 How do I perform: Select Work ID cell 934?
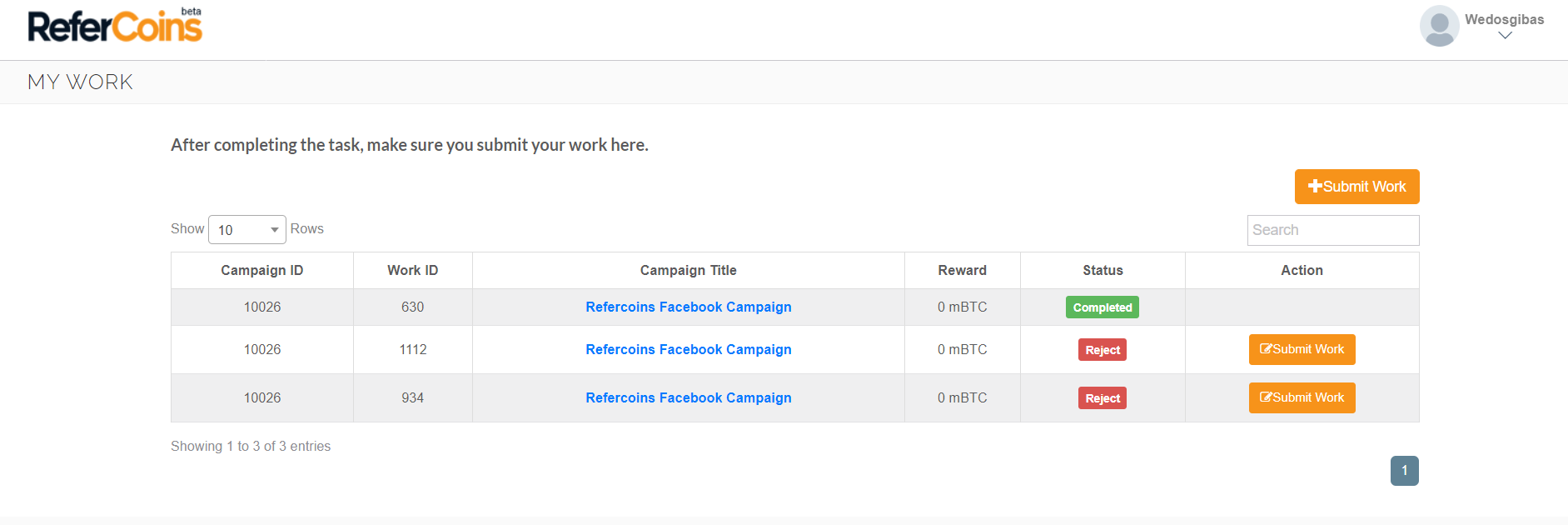point(413,397)
